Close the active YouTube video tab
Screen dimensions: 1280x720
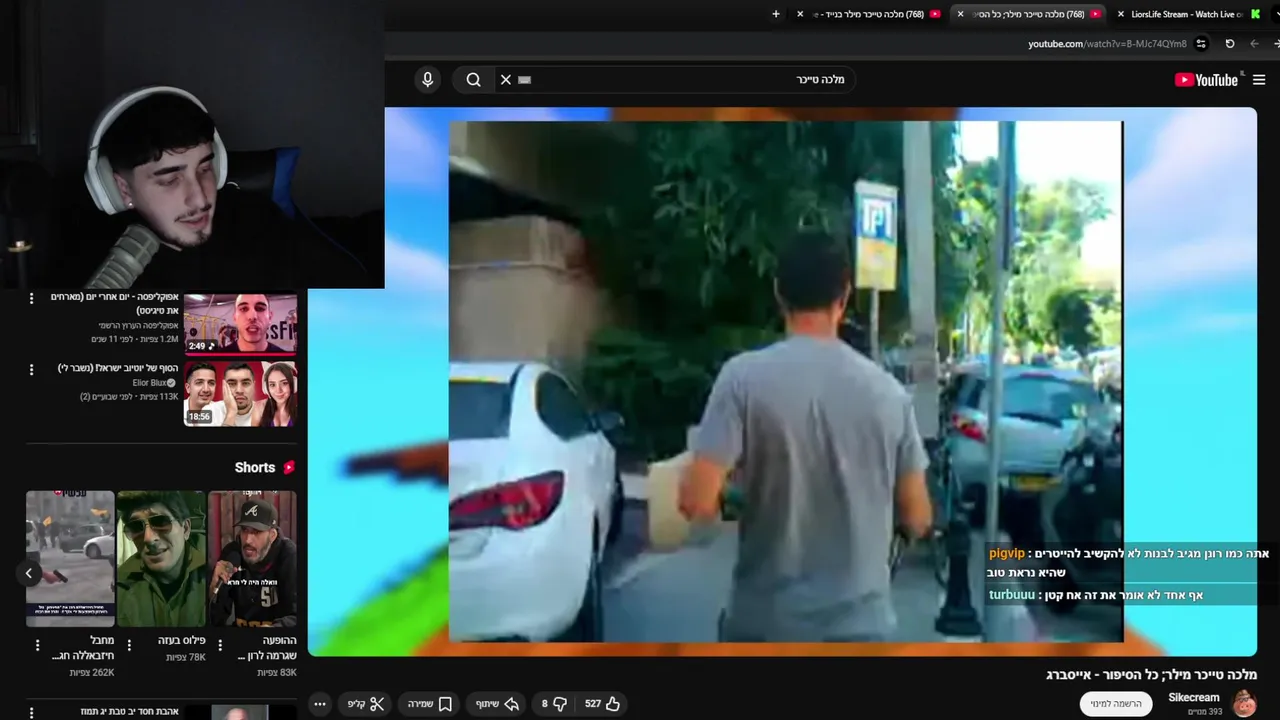960,14
